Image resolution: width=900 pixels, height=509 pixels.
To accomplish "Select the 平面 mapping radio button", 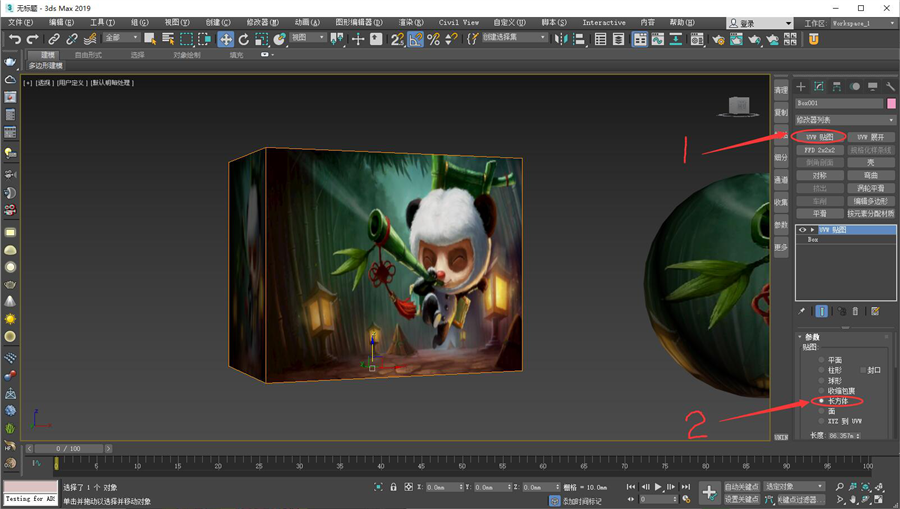I will 821,360.
